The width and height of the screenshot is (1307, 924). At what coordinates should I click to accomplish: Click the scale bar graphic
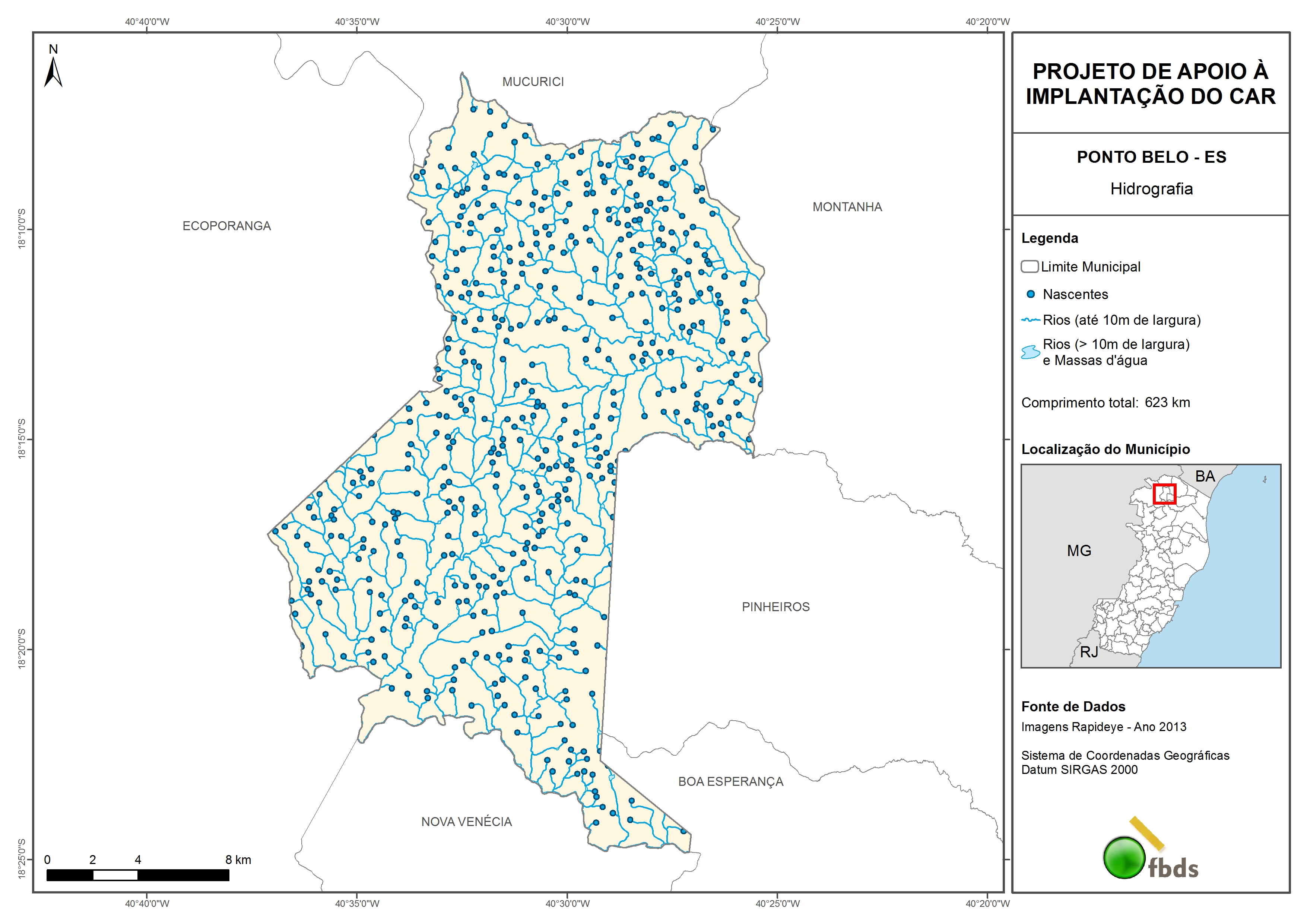pos(138,875)
